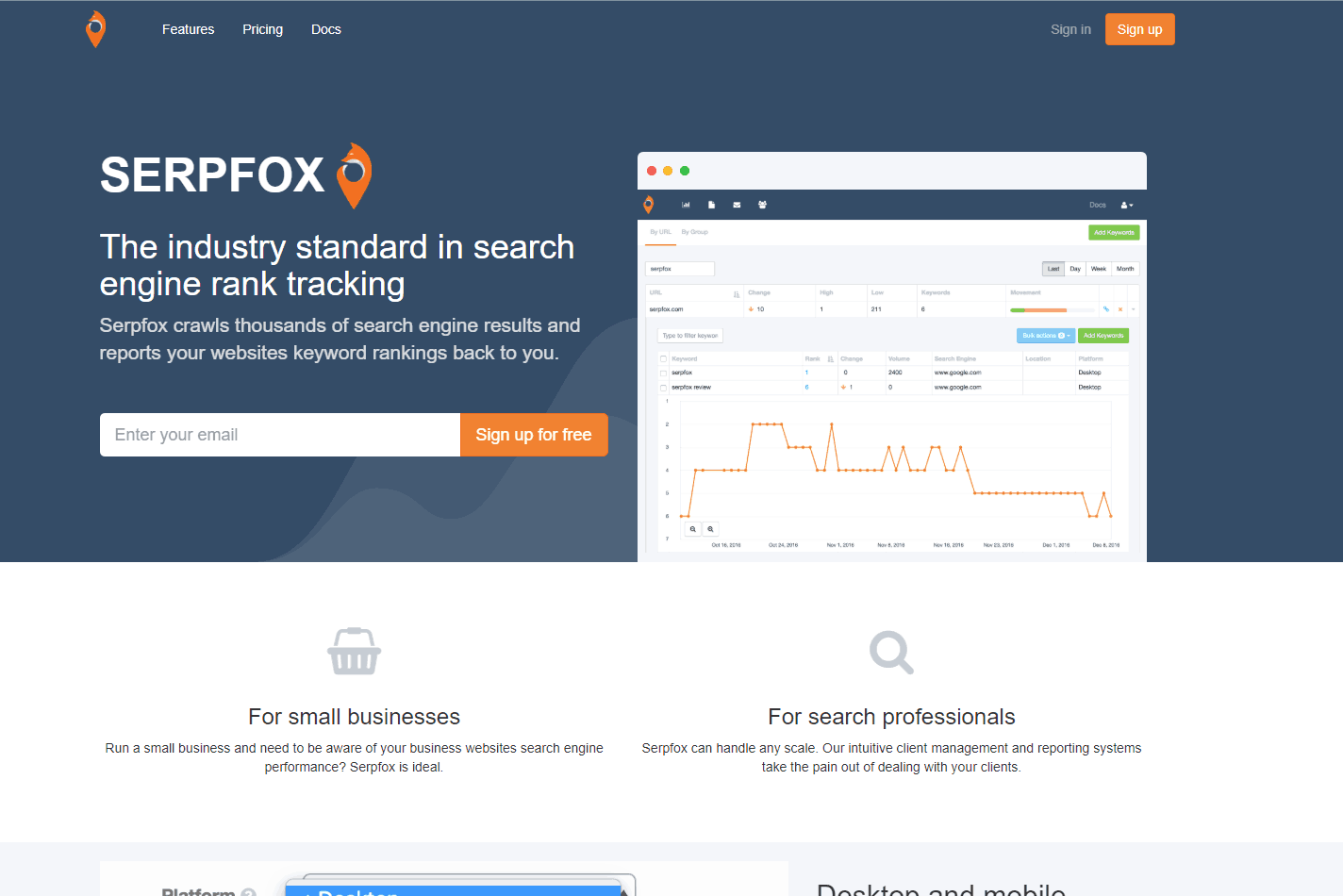
Task: Open the users group icon in dashboard preview
Action: tap(762, 205)
